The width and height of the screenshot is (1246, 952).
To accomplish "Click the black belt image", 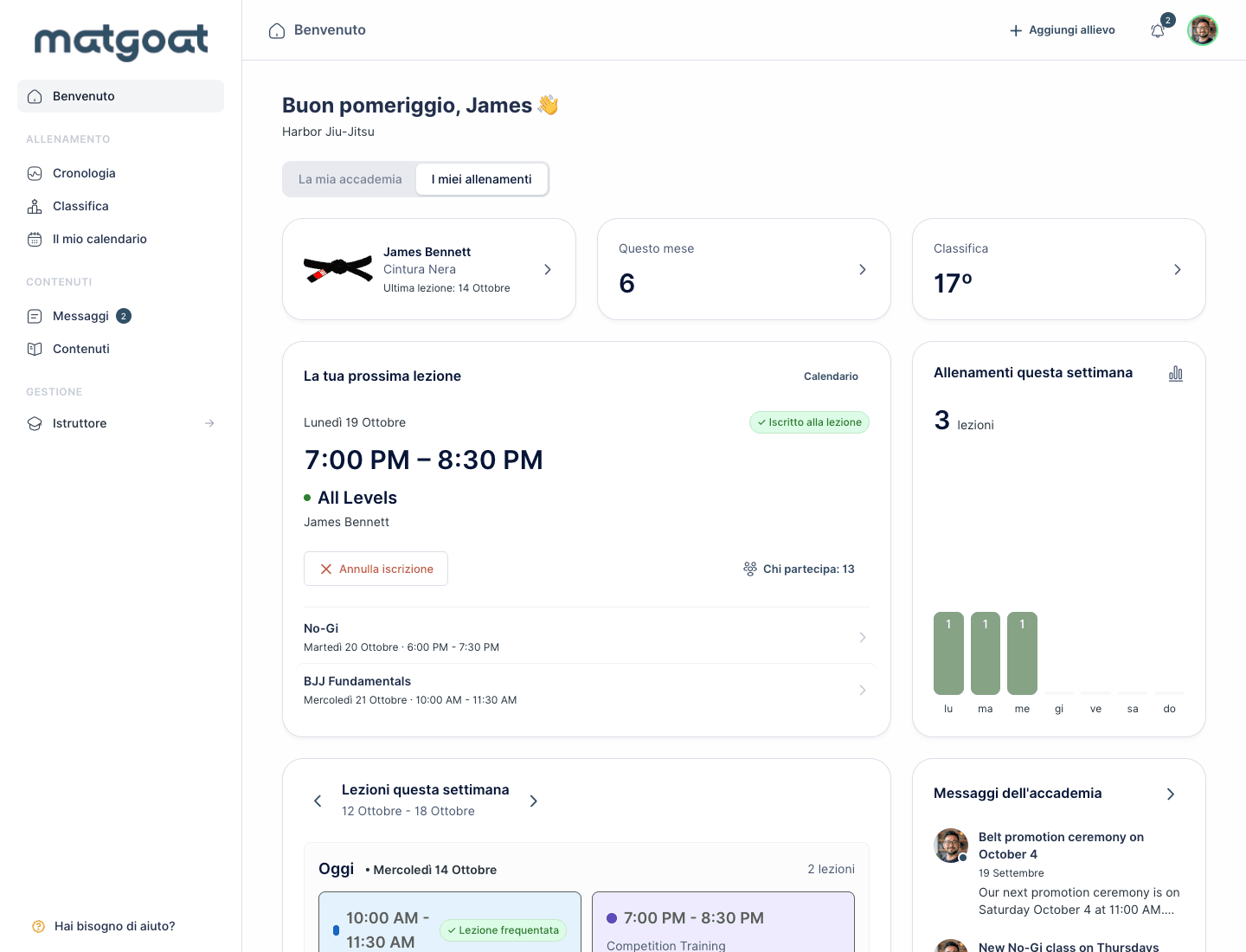I will pyautogui.click(x=338, y=269).
